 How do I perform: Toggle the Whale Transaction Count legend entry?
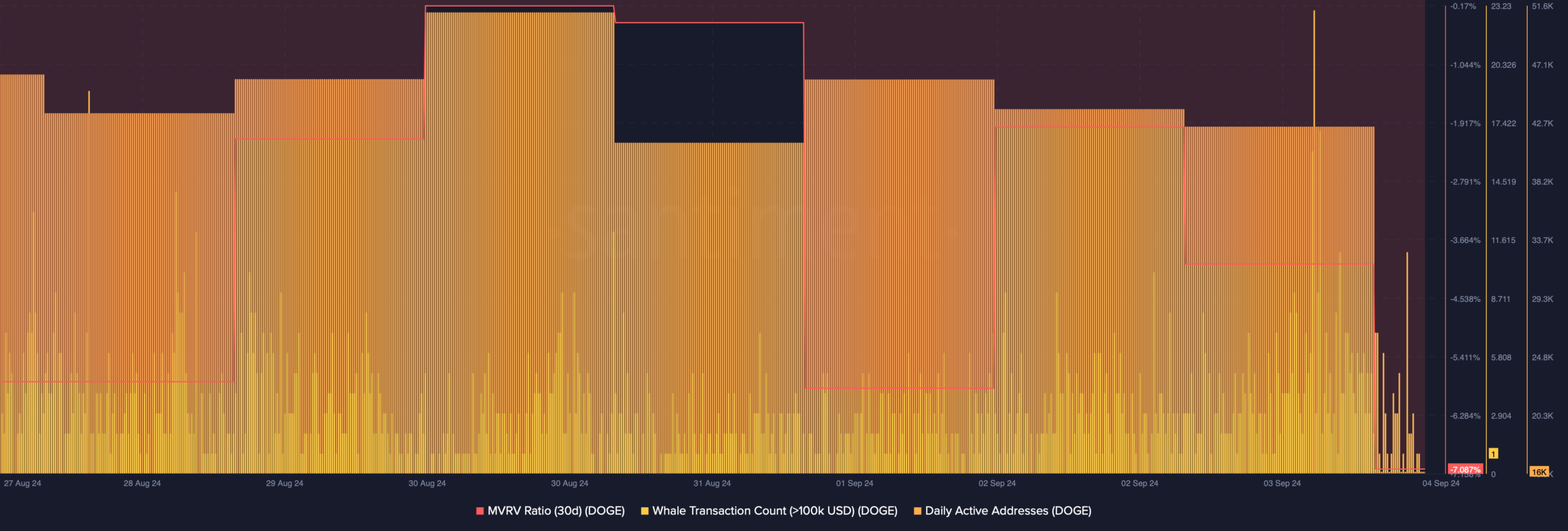coord(769,511)
